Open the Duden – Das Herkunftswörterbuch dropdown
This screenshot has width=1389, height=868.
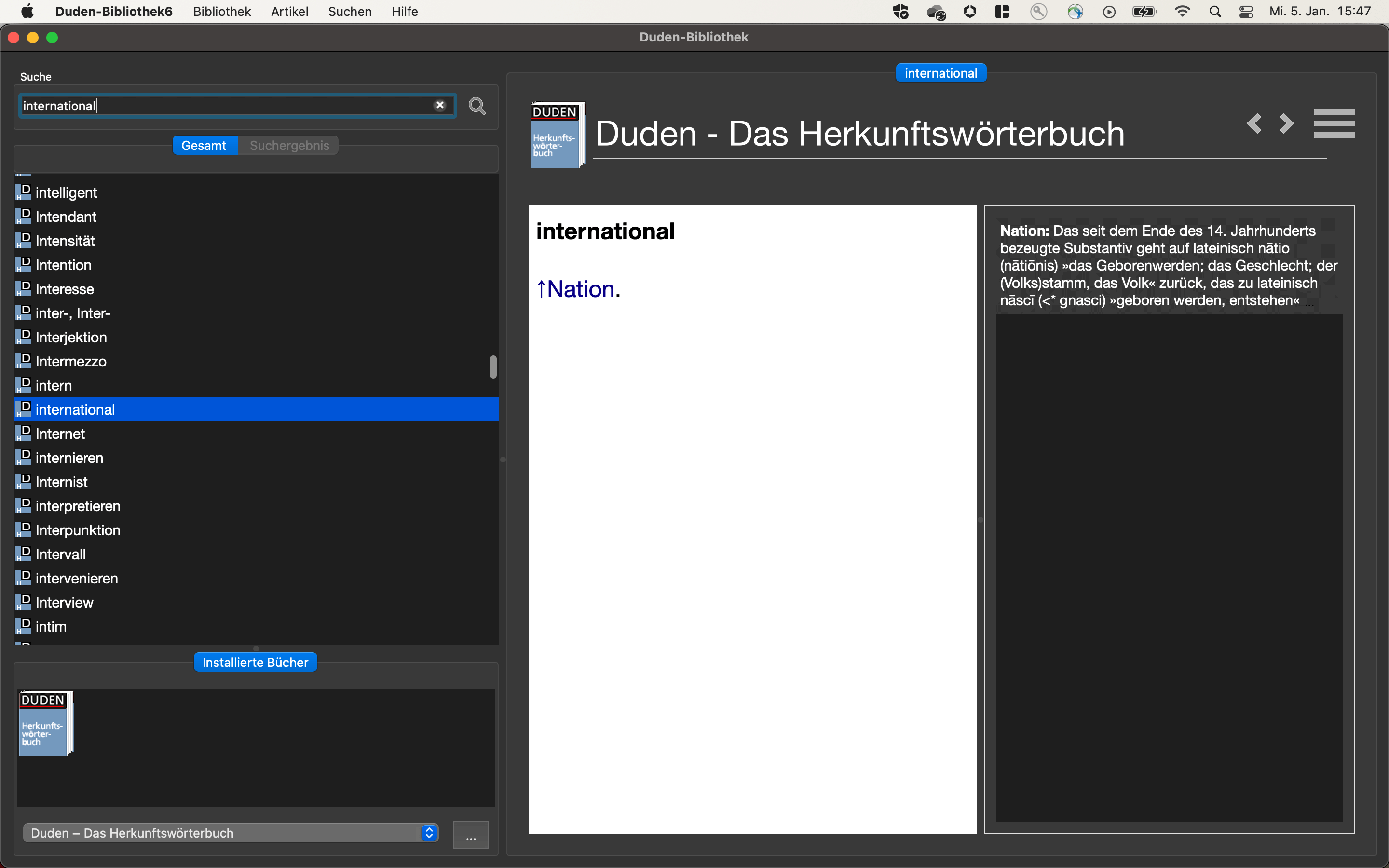231,833
